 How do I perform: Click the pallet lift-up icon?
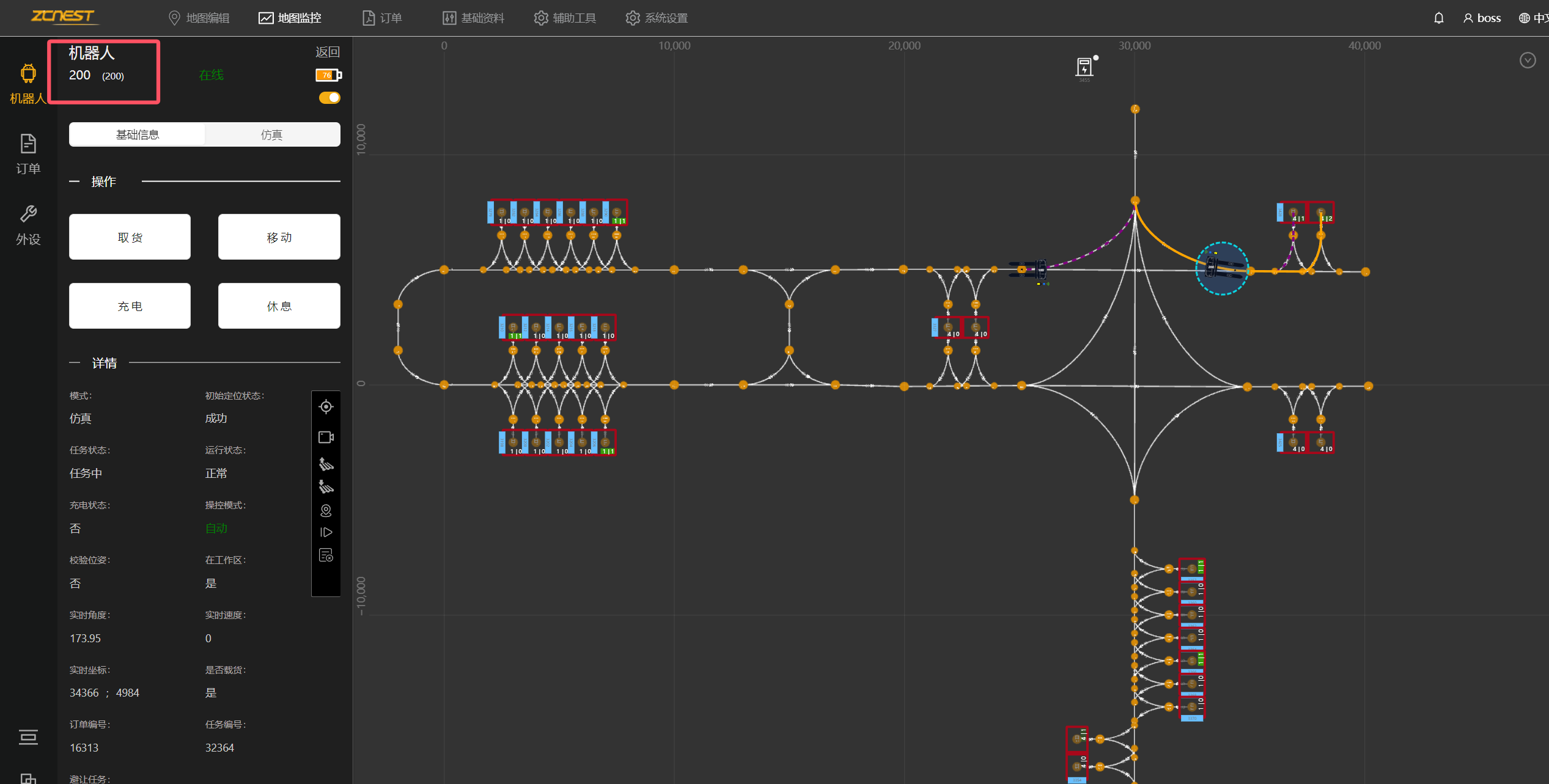click(x=326, y=464)
